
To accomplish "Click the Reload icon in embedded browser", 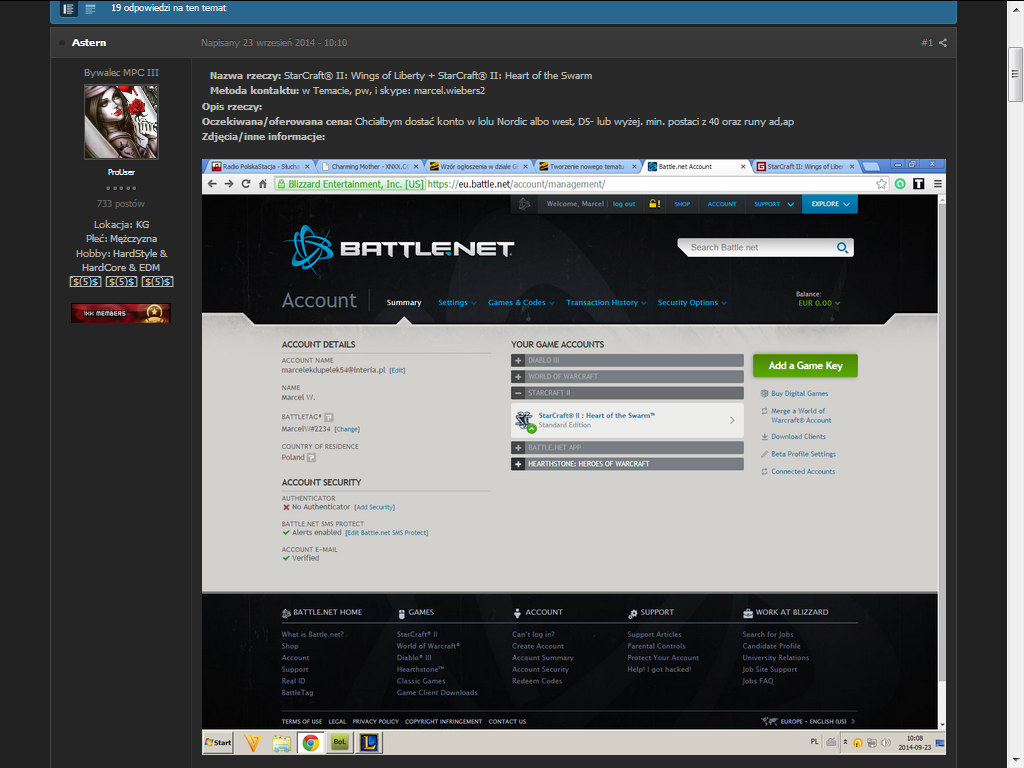I will pos(246,184).
